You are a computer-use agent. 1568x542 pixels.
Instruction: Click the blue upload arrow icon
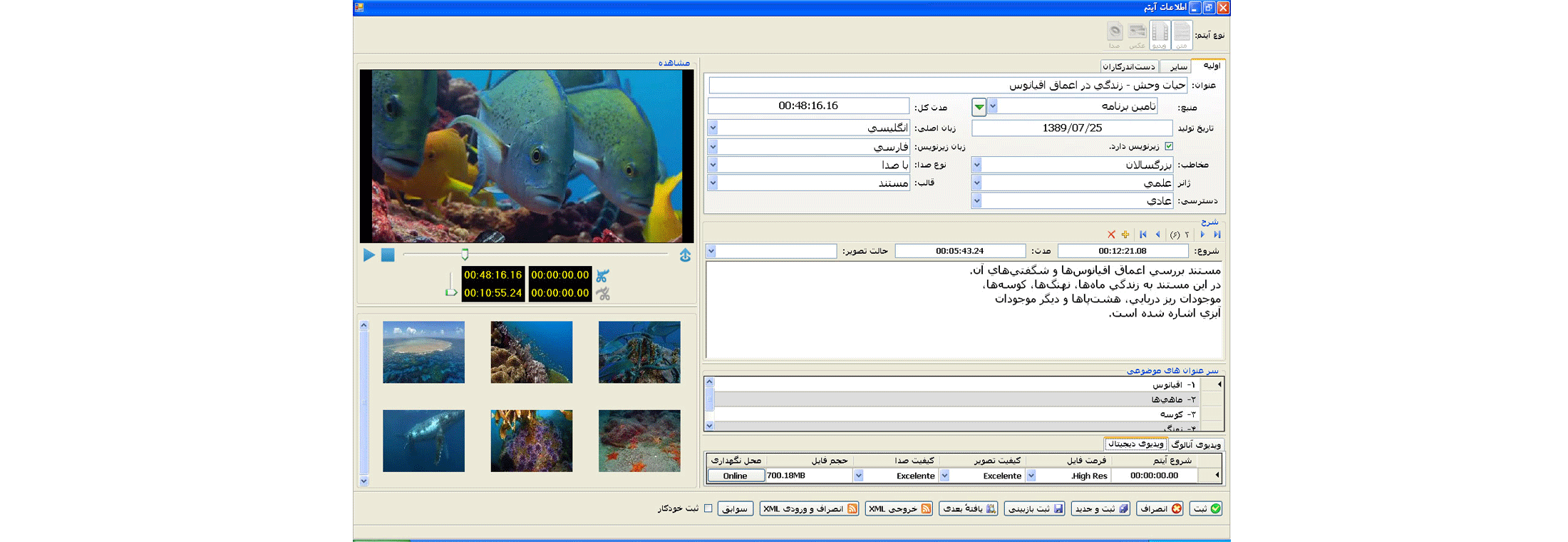[x=685, y=255]
